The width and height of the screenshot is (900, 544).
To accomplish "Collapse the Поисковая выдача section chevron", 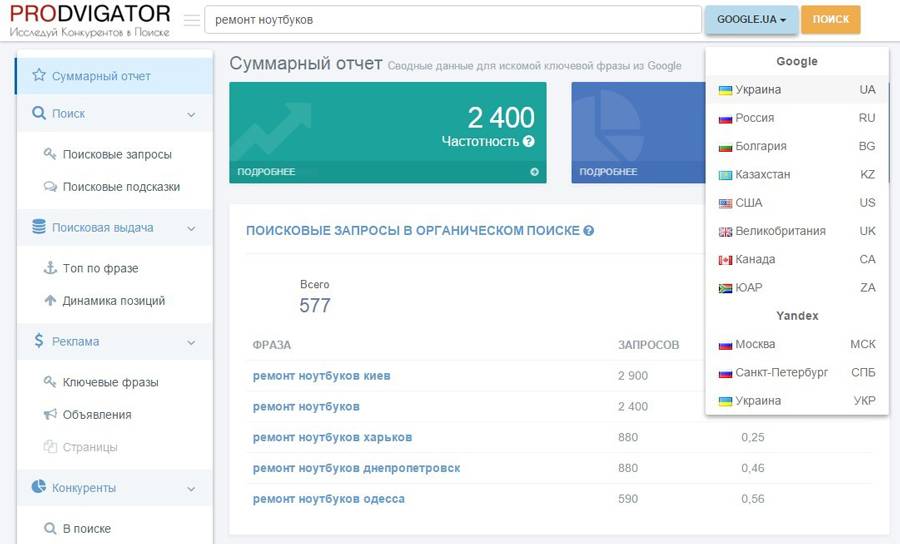I will coord(191,228).
